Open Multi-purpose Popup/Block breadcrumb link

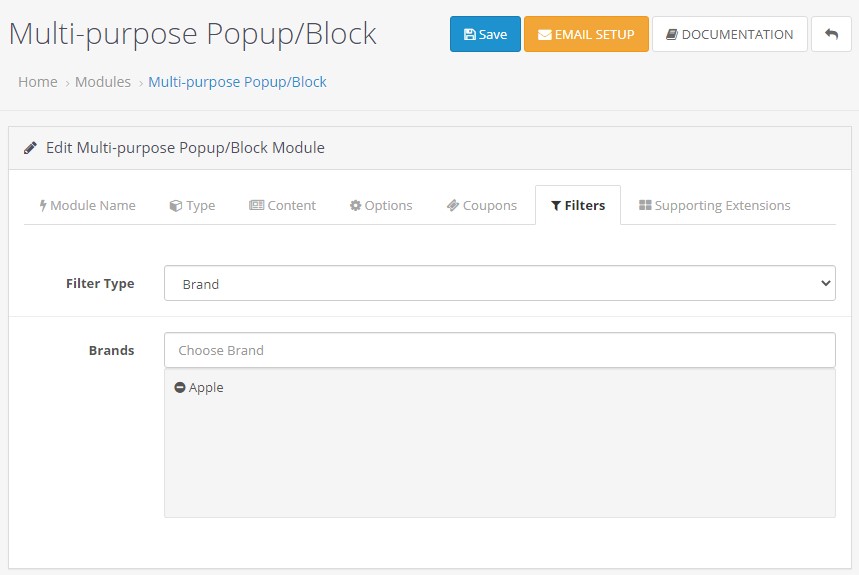click(237, 82)
